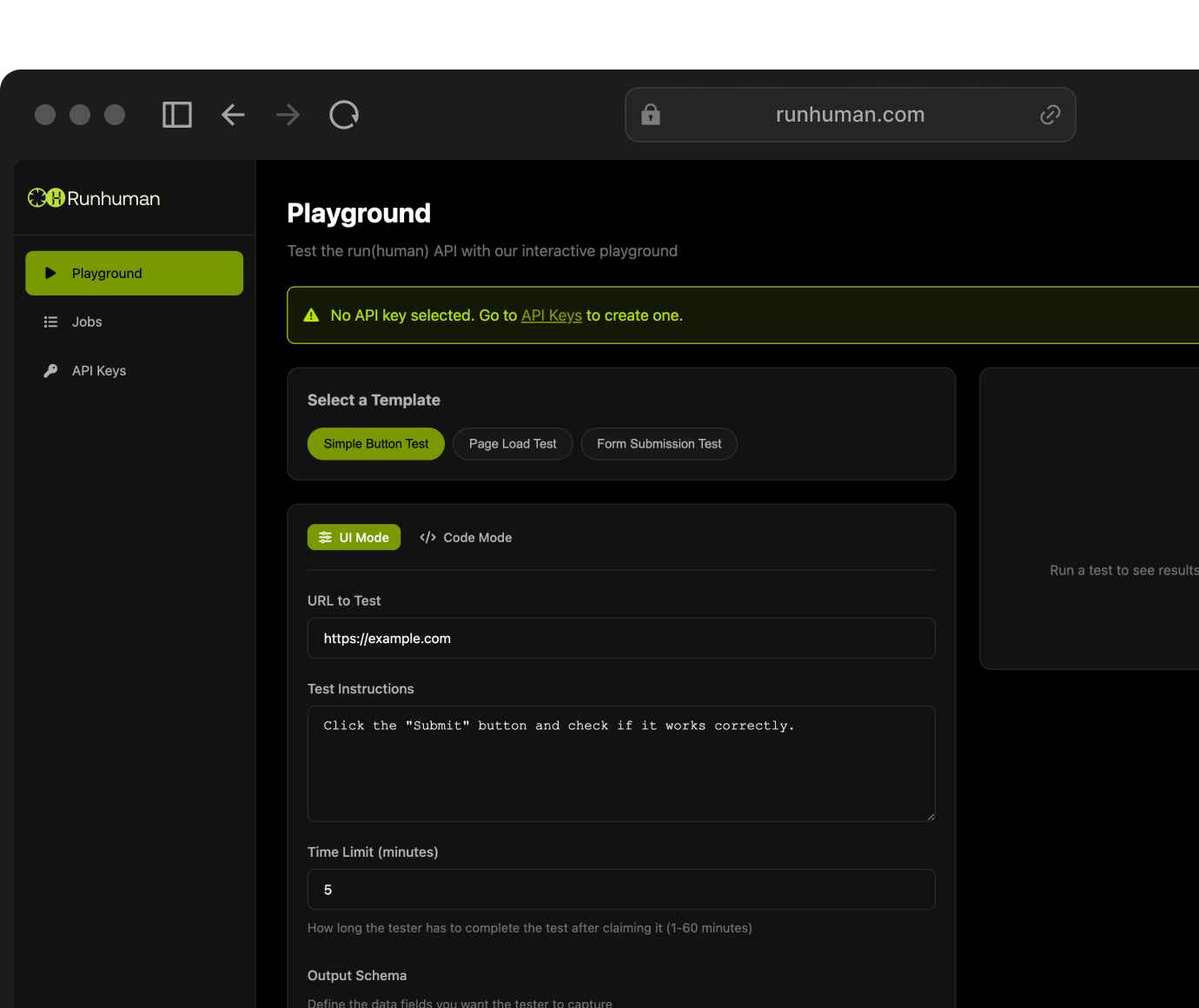The height and width of the screenshot is (1008, 1199).
Task: Click the warning triangle icon in banner
Action: coord(311,315)
